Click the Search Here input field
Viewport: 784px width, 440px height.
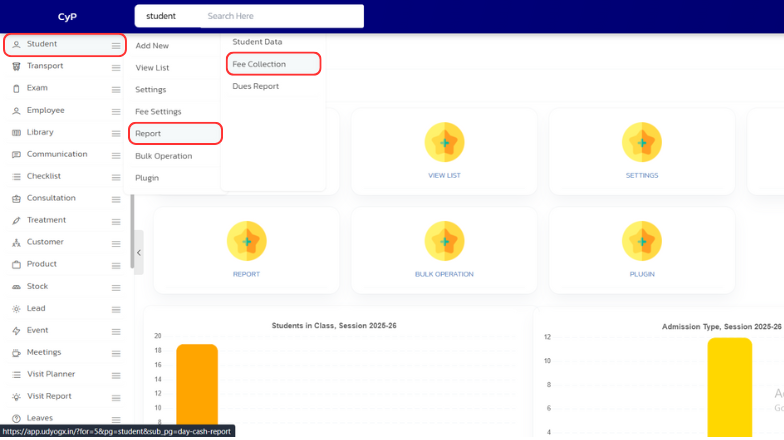click(280, 16)
